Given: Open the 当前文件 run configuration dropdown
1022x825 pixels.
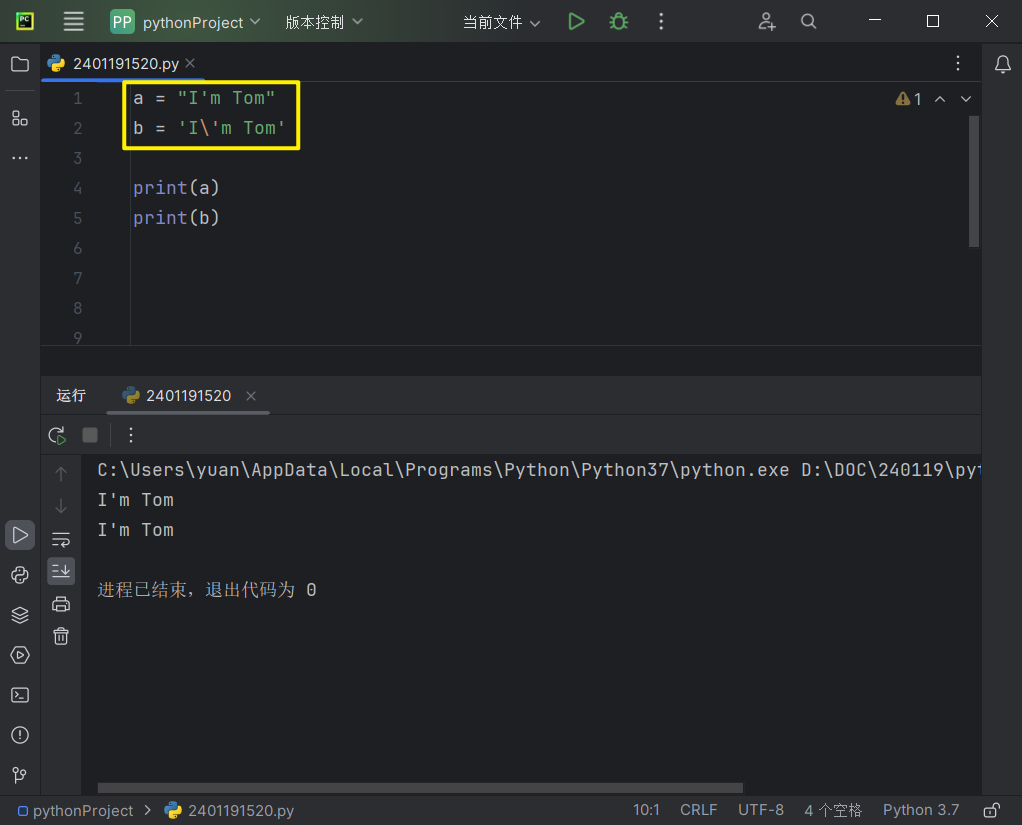Looking at the screenshot, I should (501, 22).
